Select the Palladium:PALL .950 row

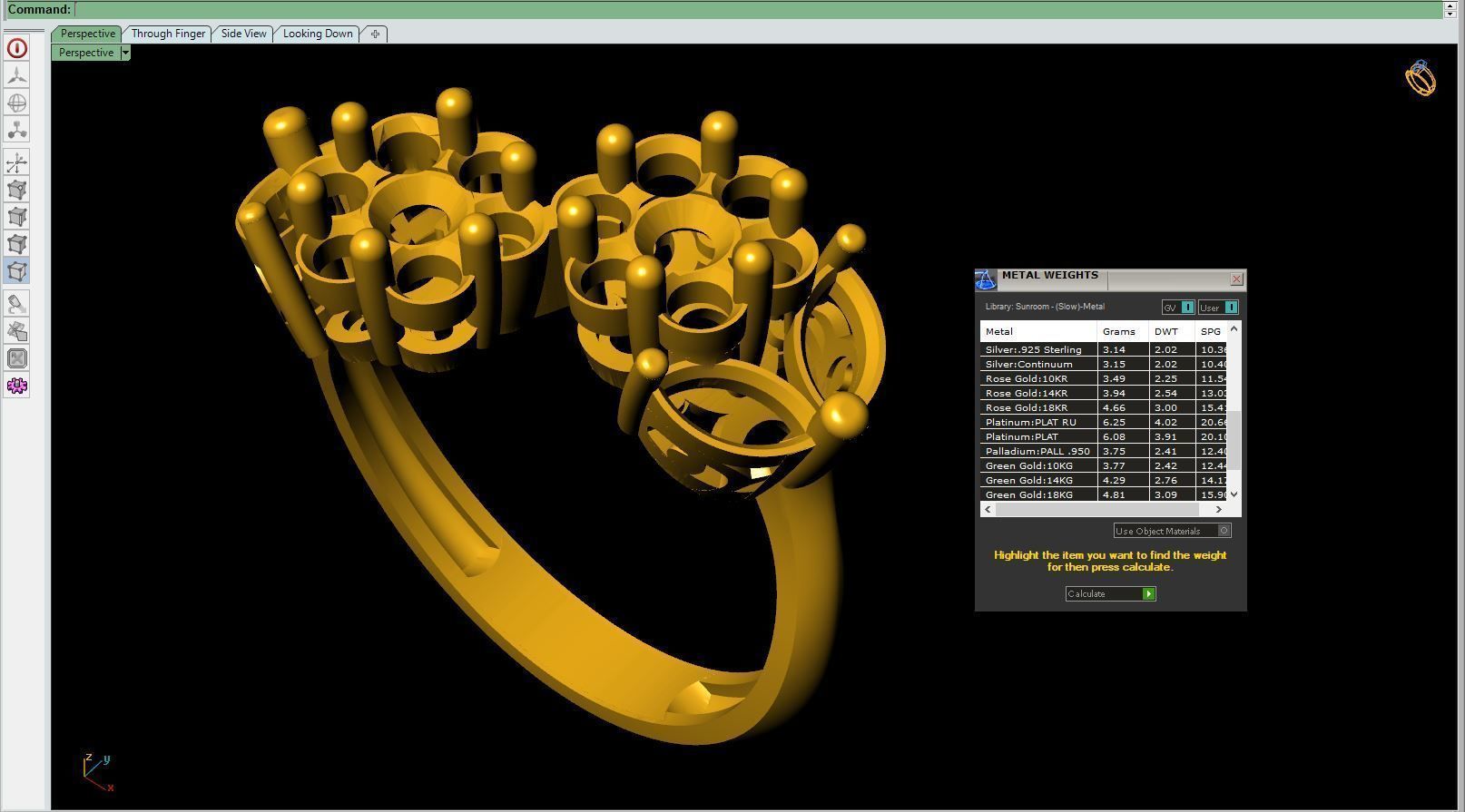pyautogui.click(x=1105, y=451)
